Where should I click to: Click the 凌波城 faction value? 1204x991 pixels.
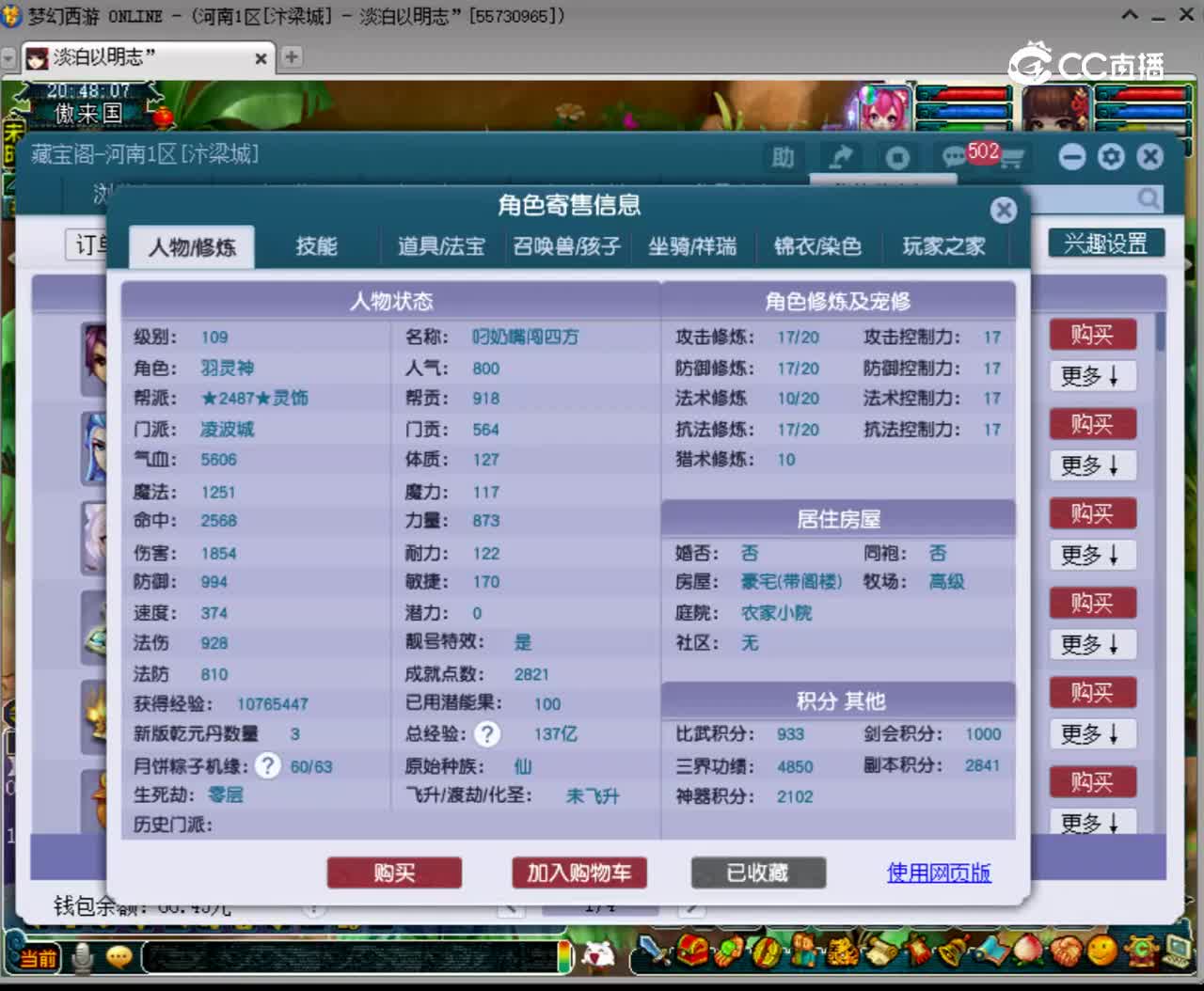tap(228, 429)
